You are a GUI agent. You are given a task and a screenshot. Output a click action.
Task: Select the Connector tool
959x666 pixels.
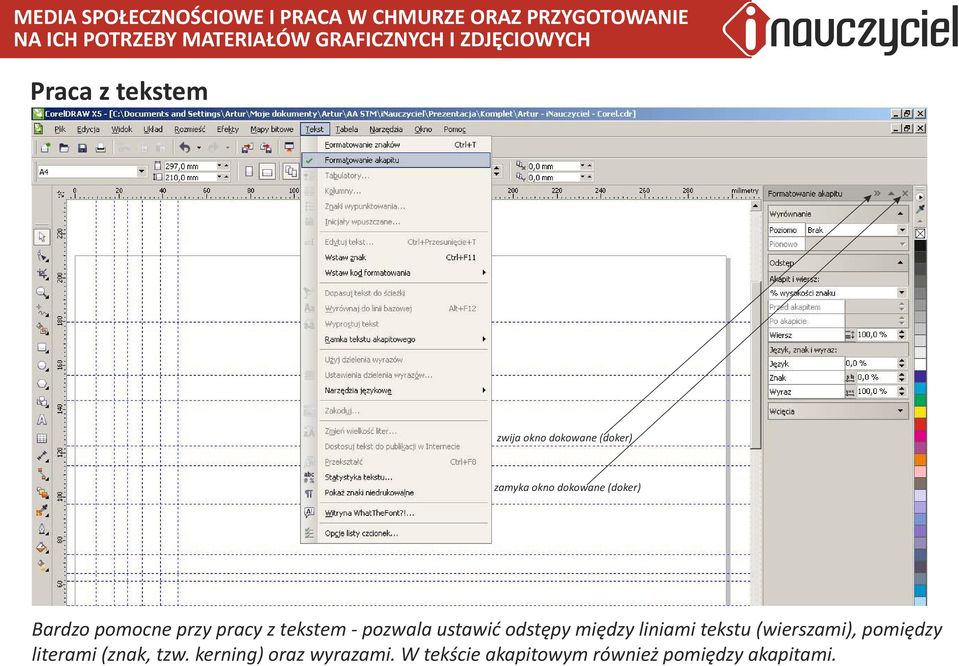pos(42,475)
